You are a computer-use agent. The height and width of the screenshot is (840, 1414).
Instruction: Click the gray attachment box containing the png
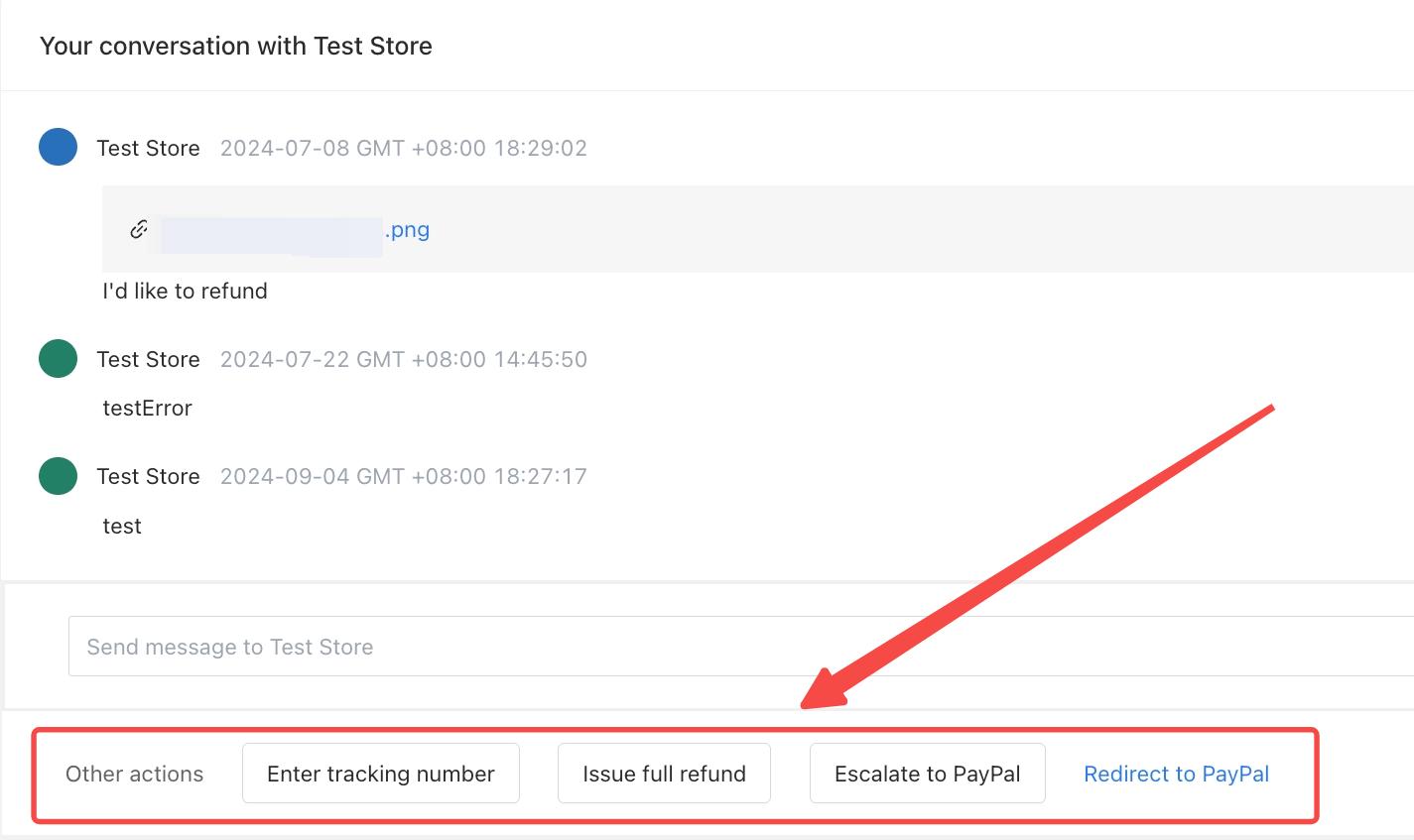coord(758,229)
